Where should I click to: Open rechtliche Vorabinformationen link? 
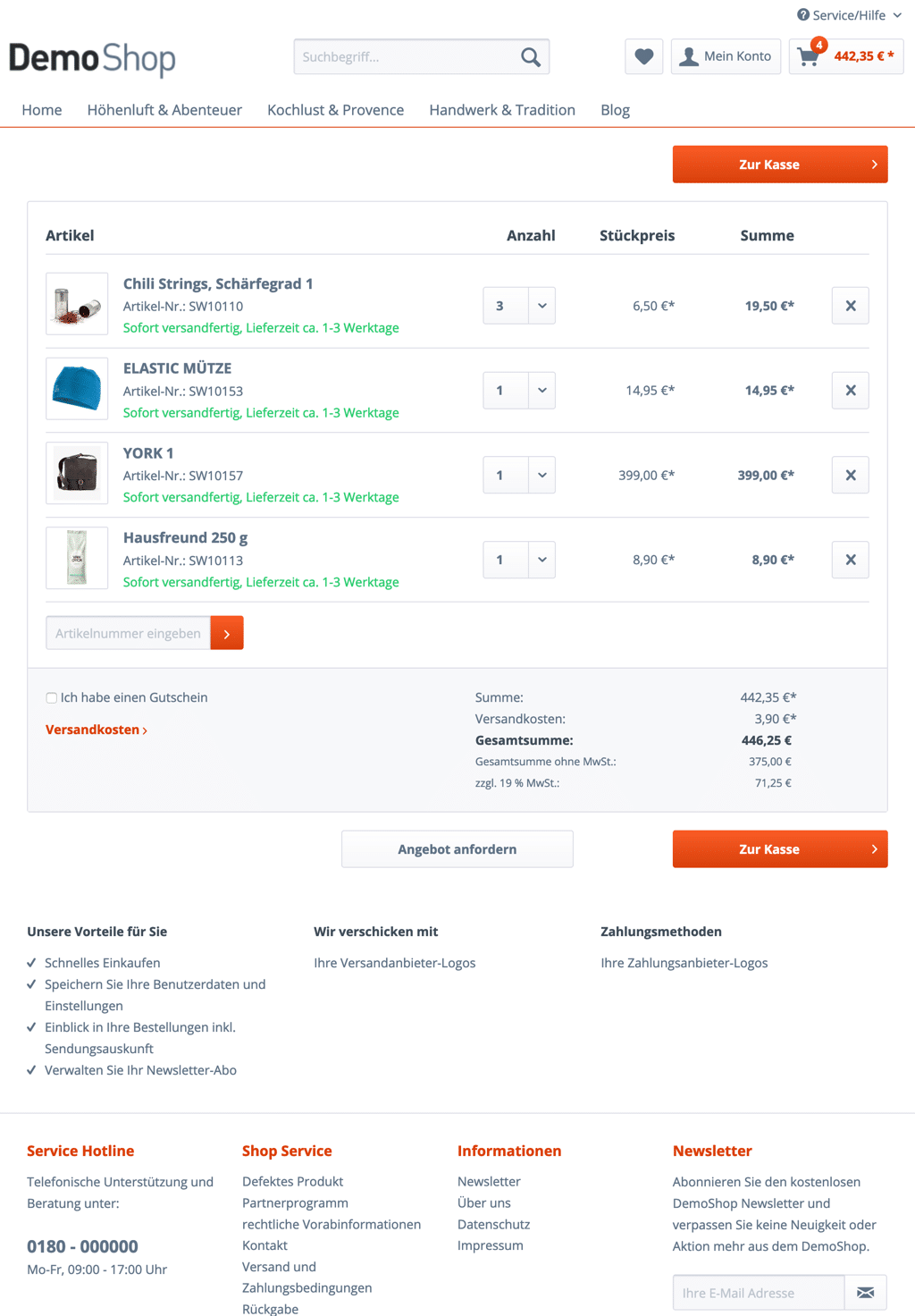(332, 1225)
